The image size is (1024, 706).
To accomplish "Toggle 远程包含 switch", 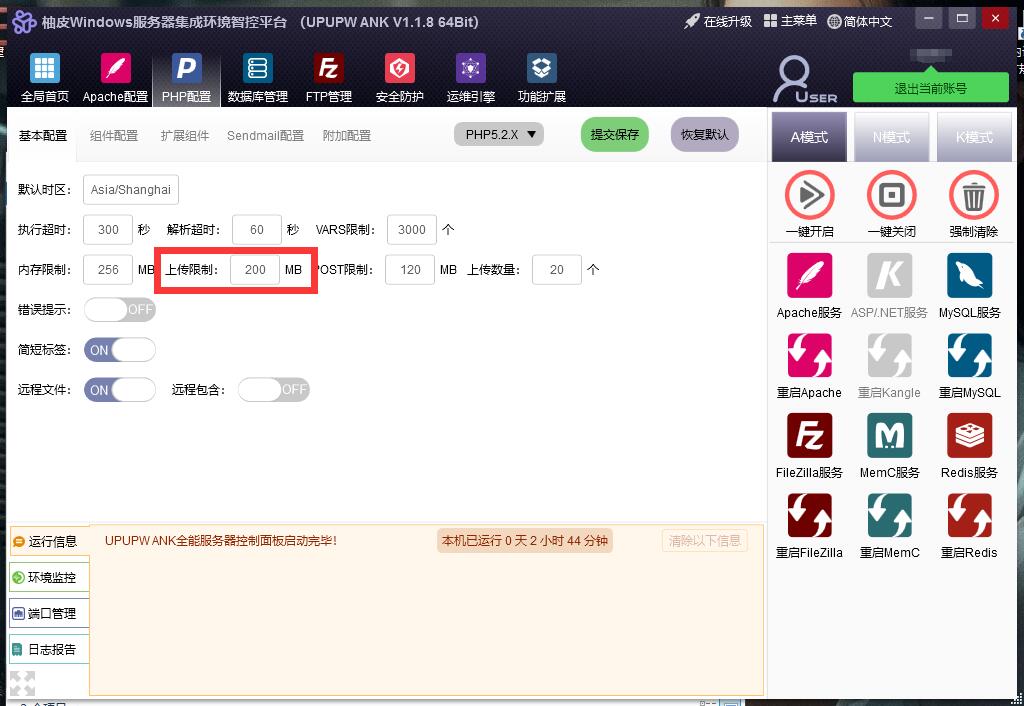I will click(274, 390).
